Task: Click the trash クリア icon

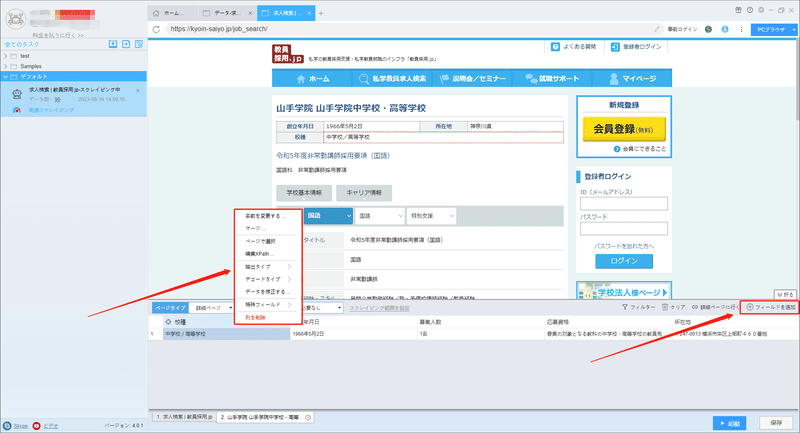Action: pyautogui.click(x=665, y=307)
